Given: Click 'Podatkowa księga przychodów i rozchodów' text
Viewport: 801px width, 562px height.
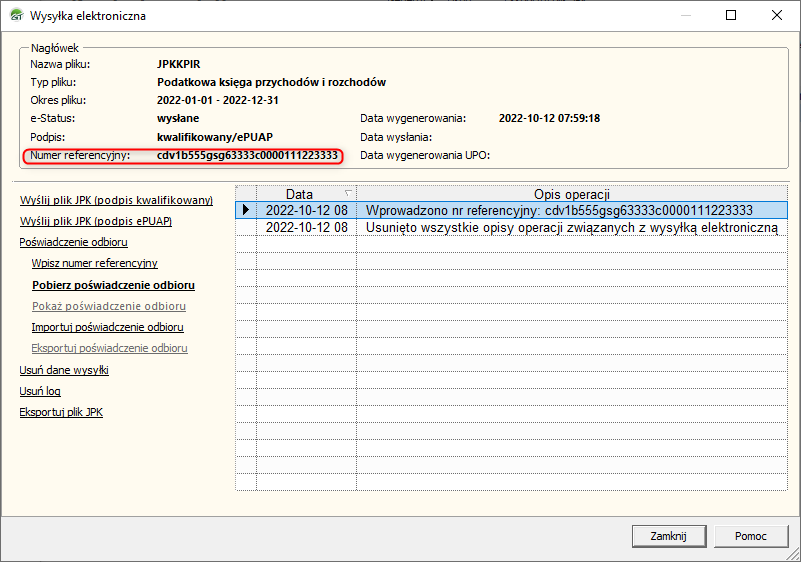Looking at the screenshot, I should click(271, 82).
